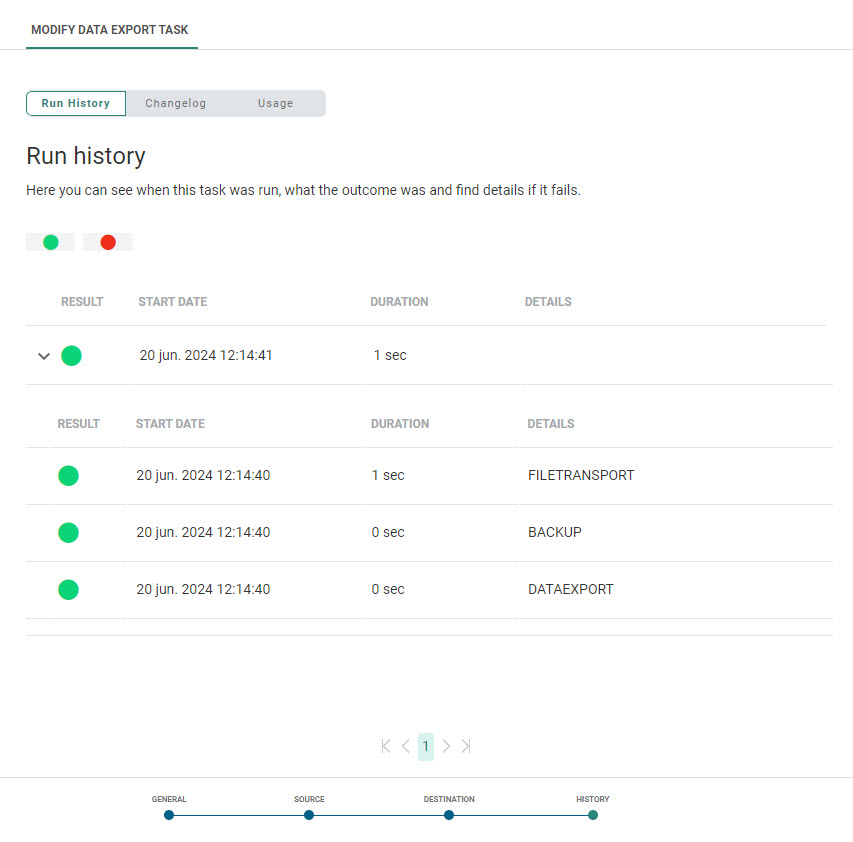
Task: Click the General step dot
Action: coord(169,815)
